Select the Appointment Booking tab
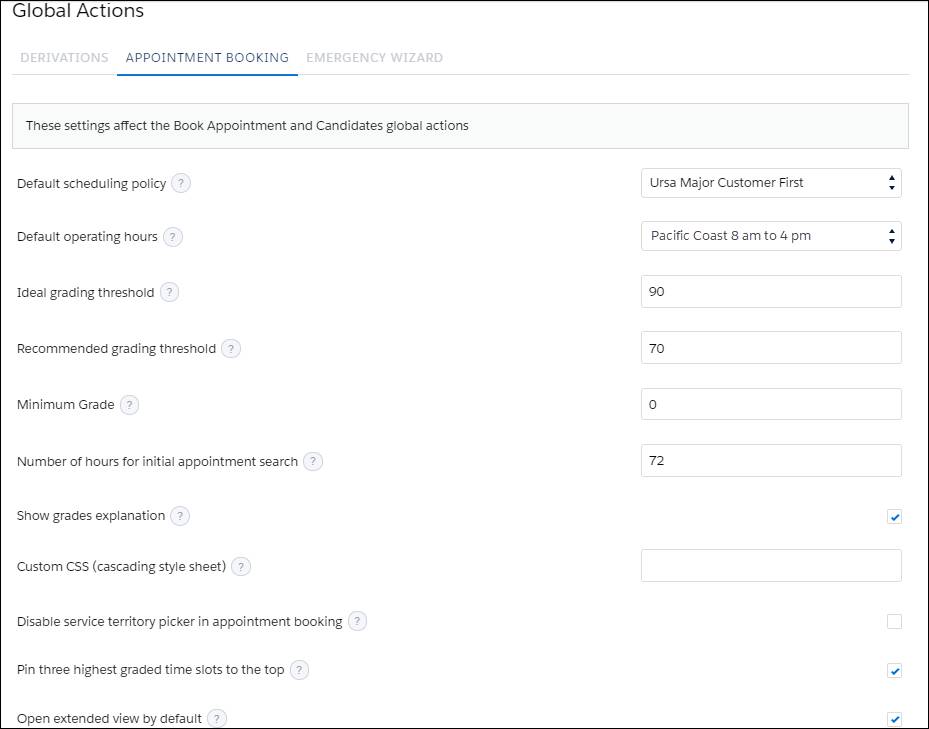This screenshot has height=729, width=929. [x=207, y=58]
